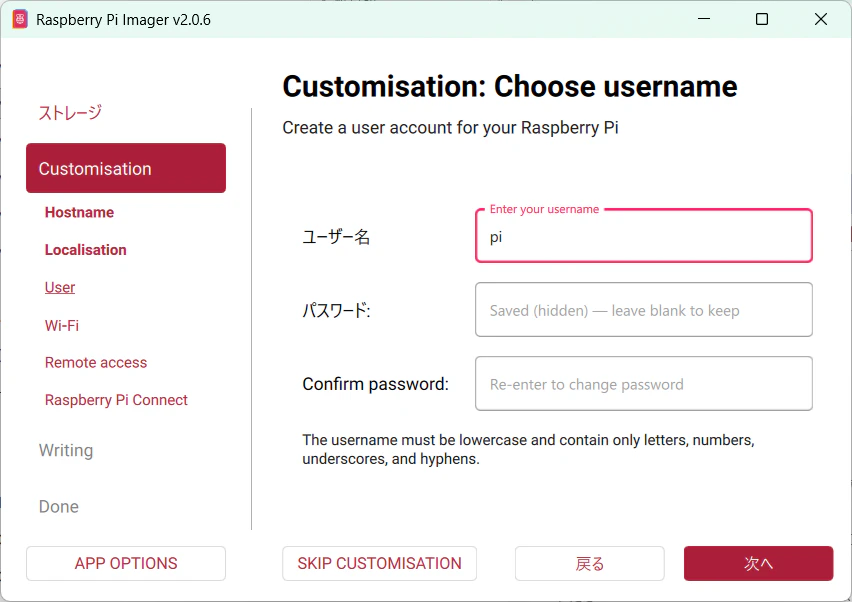Click the 'Confirm password:' label
The height and width of the screenshot is (602, 852).
(375, 384)
